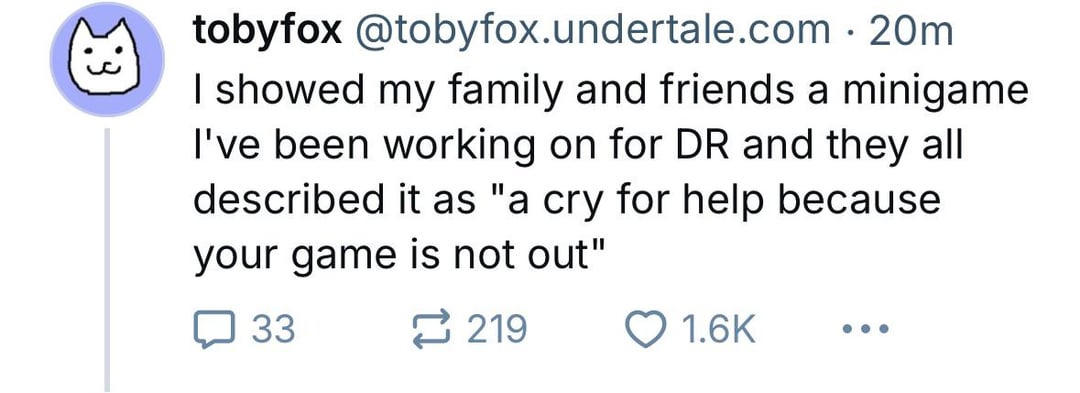Click the display name tobyfox
The image size is (1080, 393).
[x=267, y=31]
